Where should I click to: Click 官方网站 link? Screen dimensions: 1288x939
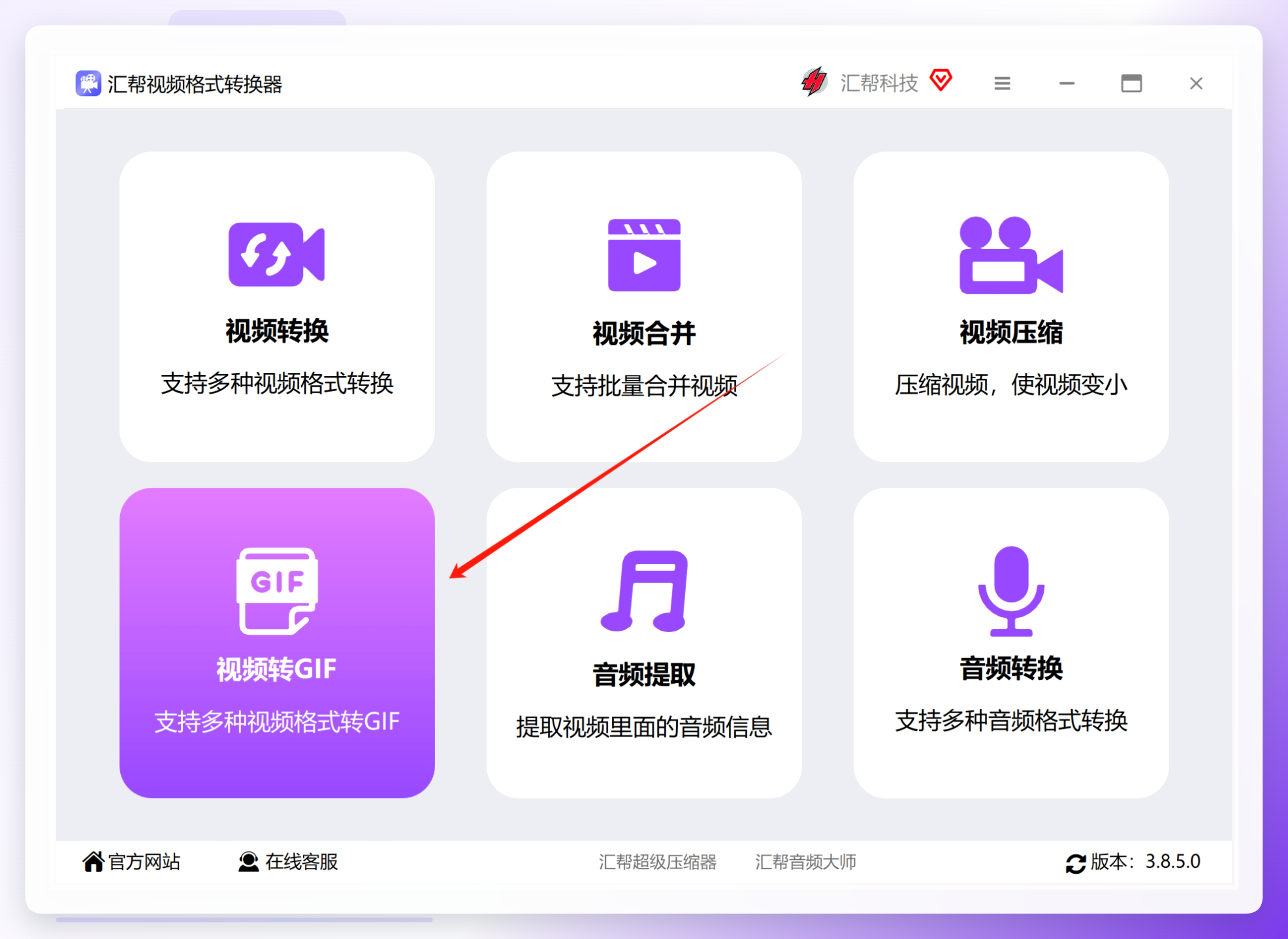[x=144, y=861]
